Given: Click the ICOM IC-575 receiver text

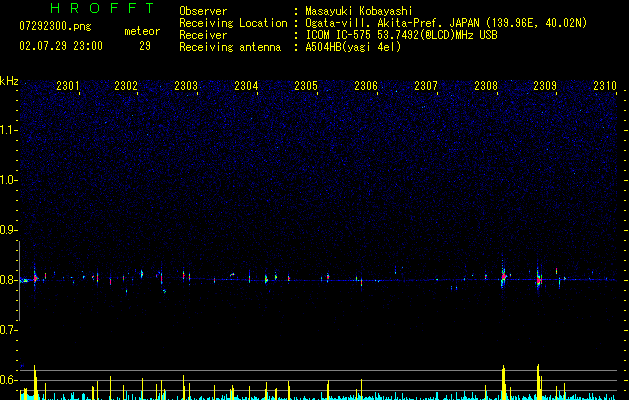Looking at the screenshot, I should click(x=401, y=35).
